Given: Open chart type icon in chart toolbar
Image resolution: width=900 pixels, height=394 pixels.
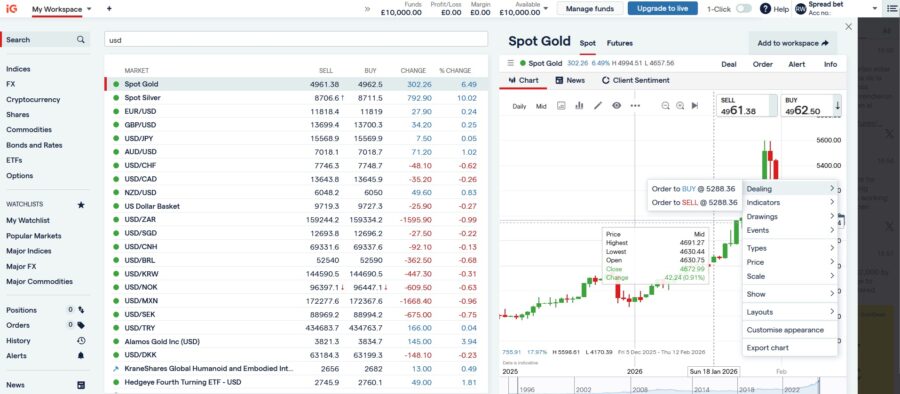Looking at the screenshot, I should pos(561,106).
